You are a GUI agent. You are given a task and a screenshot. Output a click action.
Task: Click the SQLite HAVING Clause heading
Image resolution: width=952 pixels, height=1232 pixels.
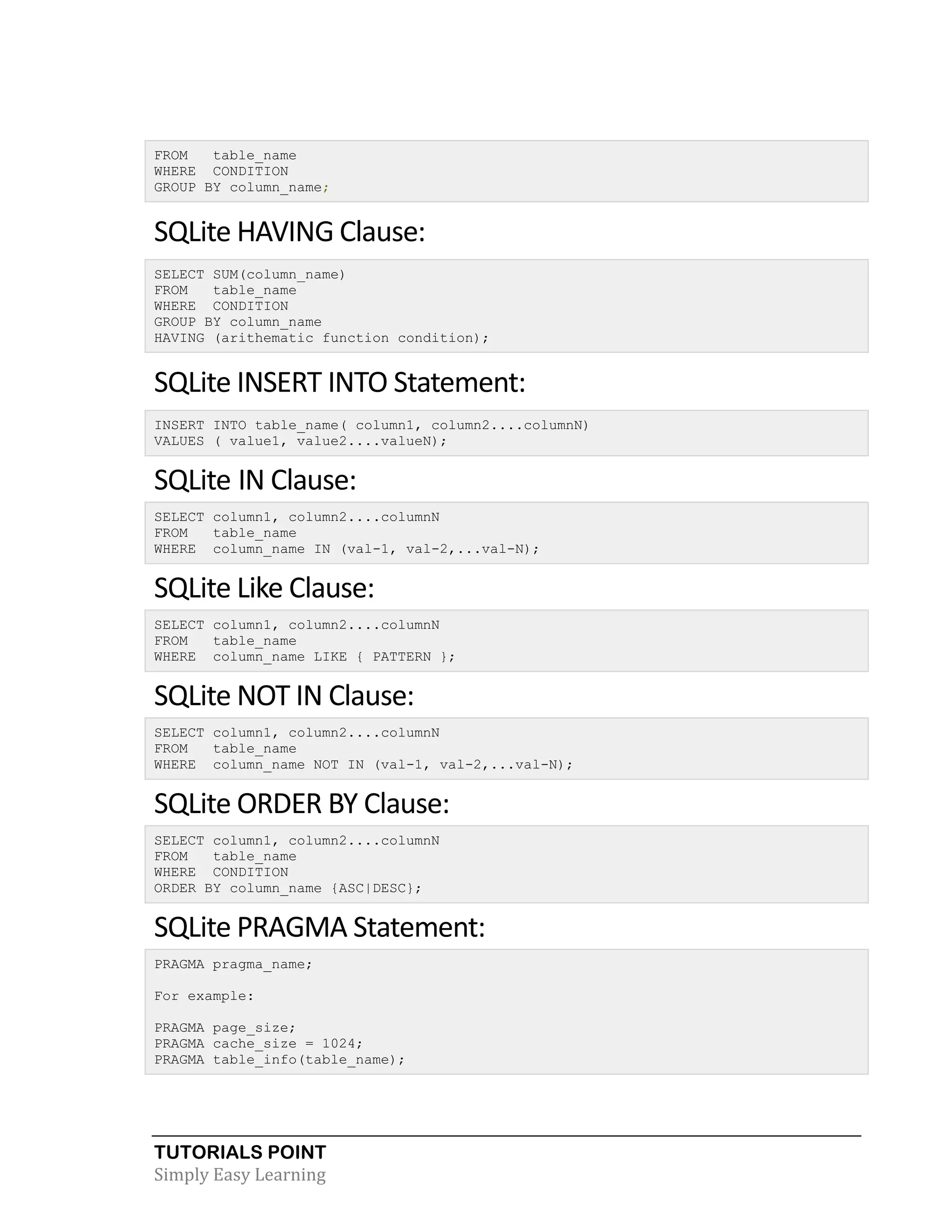(289, 232)
